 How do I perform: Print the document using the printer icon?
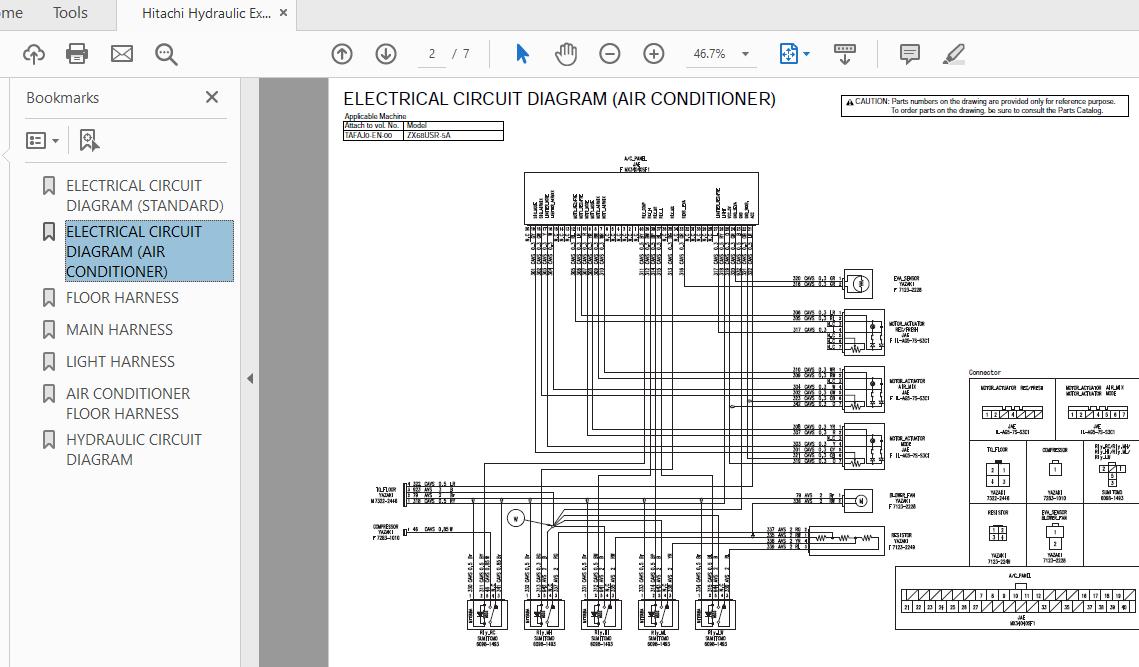77,54
